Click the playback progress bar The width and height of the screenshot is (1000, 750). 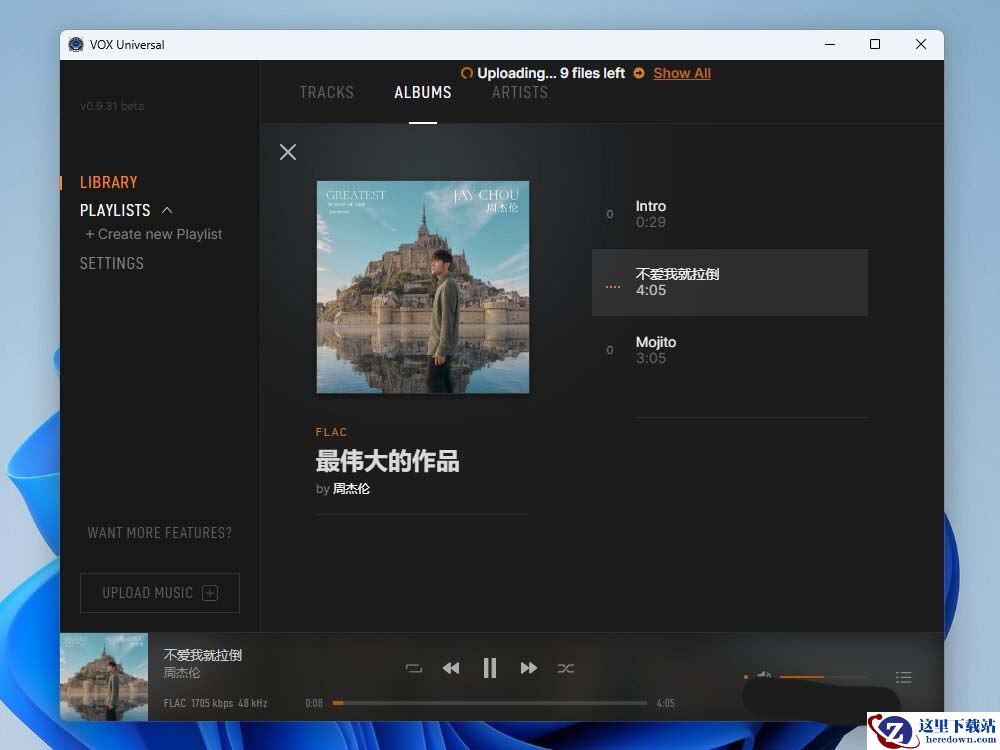coord(490,703)
